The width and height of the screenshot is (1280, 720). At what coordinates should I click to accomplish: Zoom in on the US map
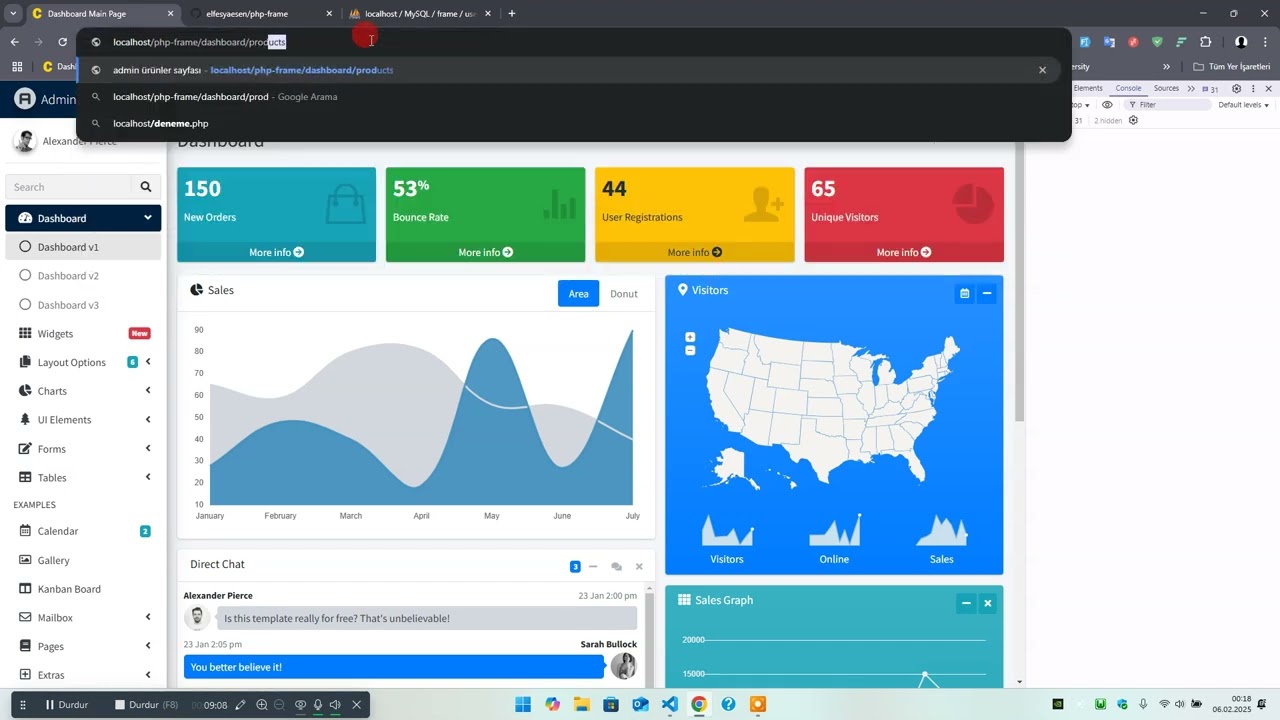click(x=690, y=338)
